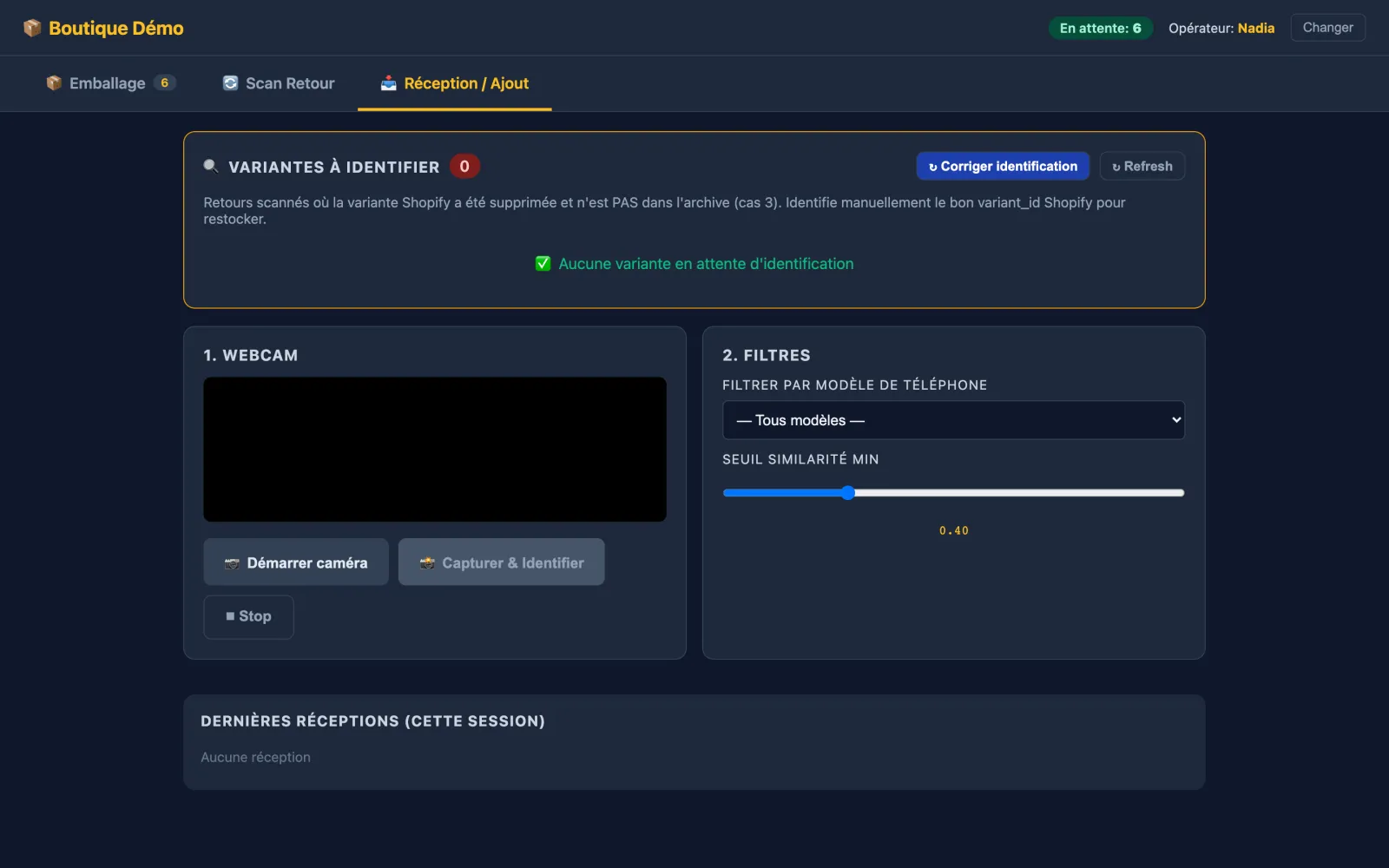Click the 1. Webcam heading

pos(251,355)
